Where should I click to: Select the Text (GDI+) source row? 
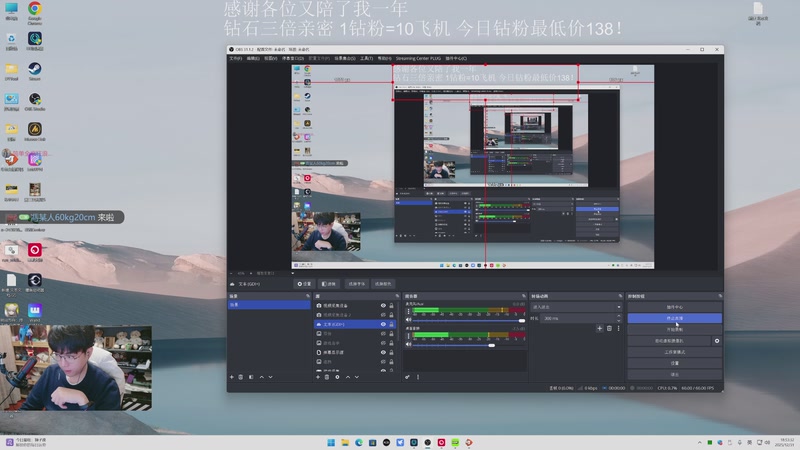point(355,324)
